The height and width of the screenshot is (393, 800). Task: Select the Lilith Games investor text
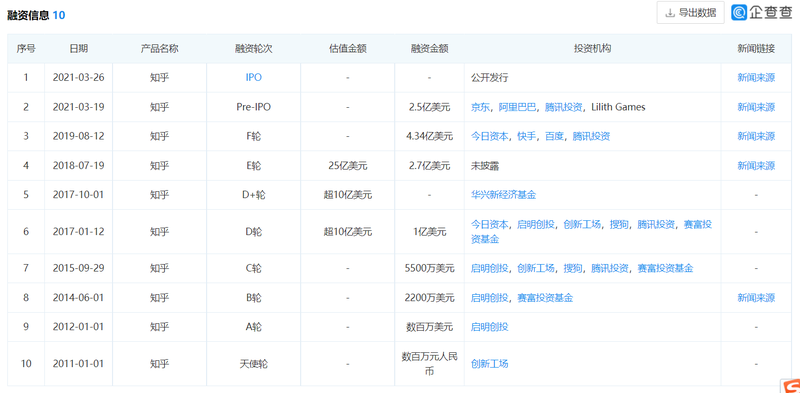point(618,107)
